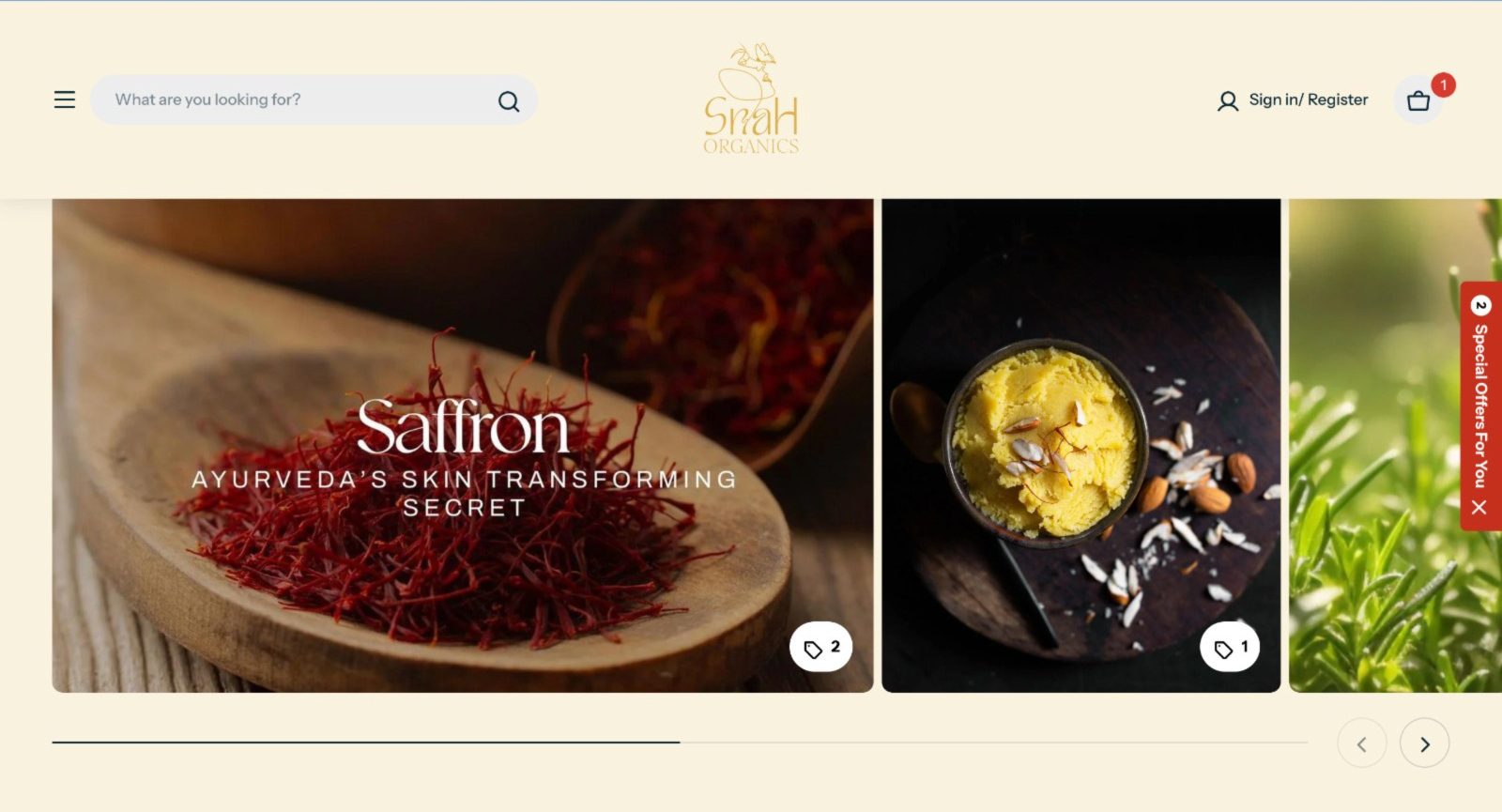1502x812 pixels.
Task: Go to the next carousel slide
Action: 1424,743
